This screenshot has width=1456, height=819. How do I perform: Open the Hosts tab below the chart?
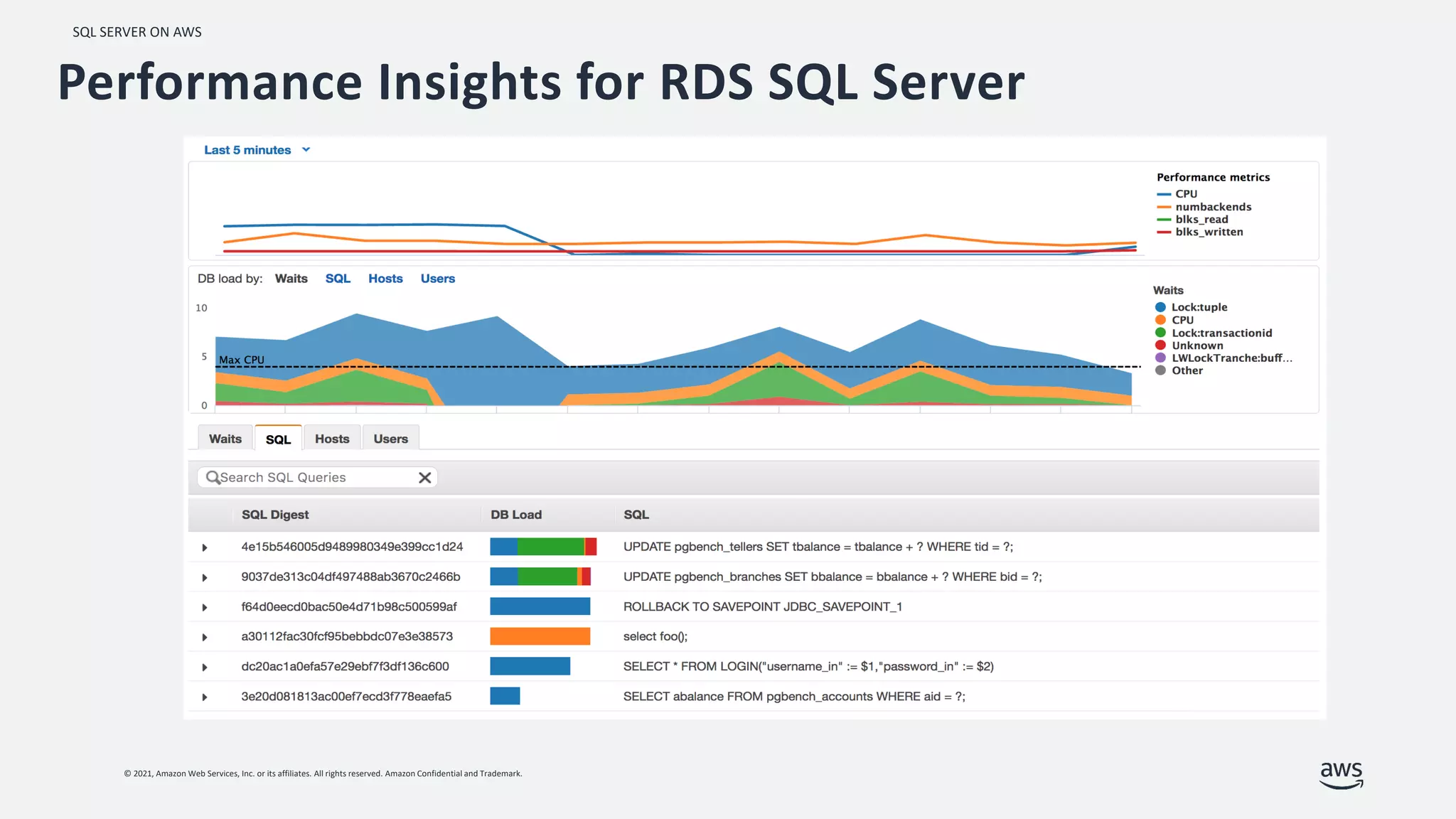click(x=332, y=439)
